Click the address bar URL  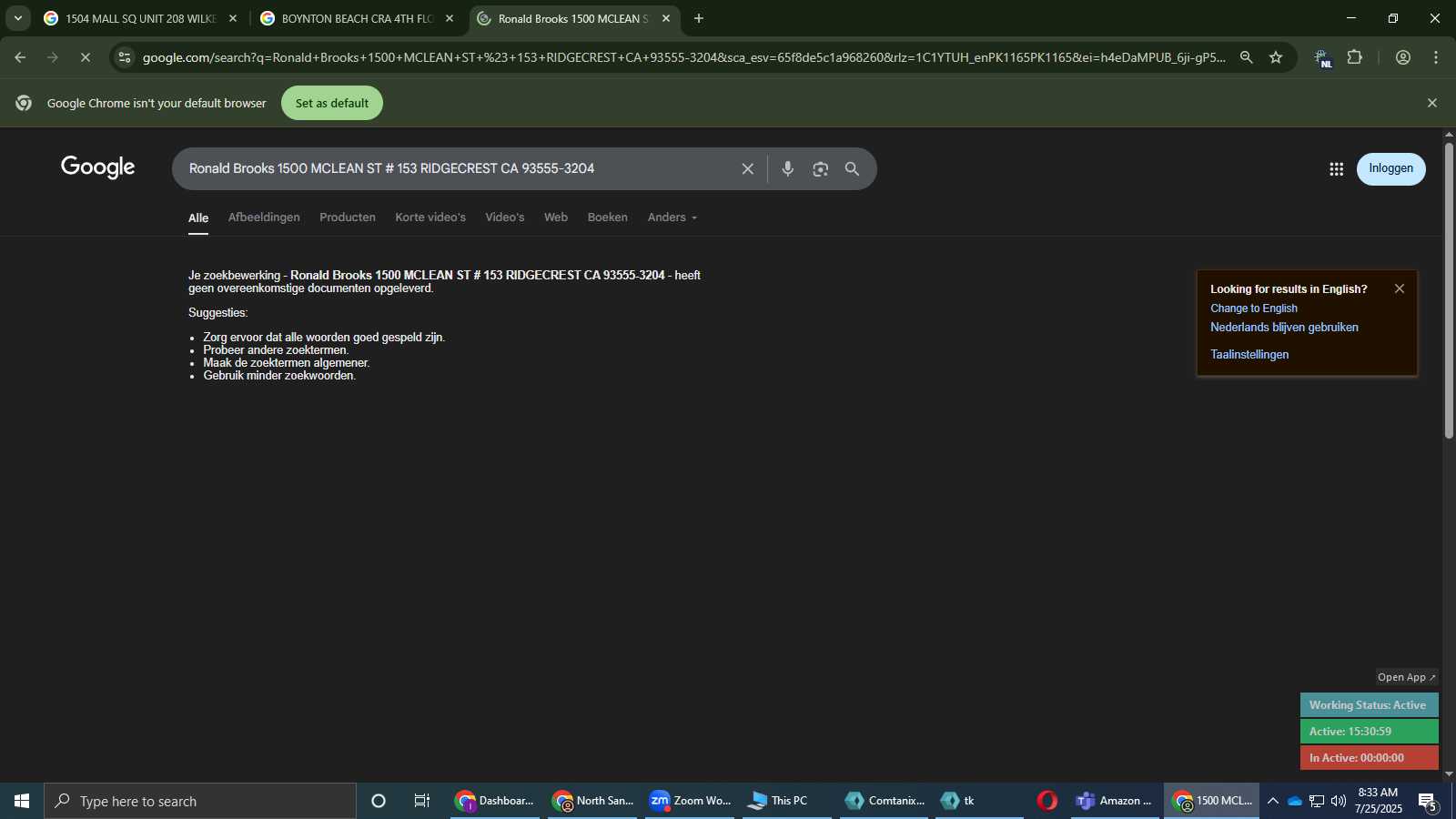click(683, 57)
